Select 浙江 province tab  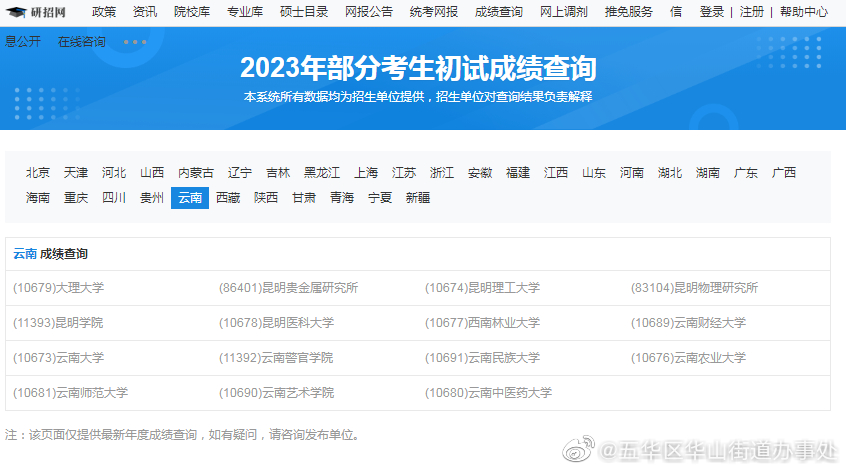442,173
